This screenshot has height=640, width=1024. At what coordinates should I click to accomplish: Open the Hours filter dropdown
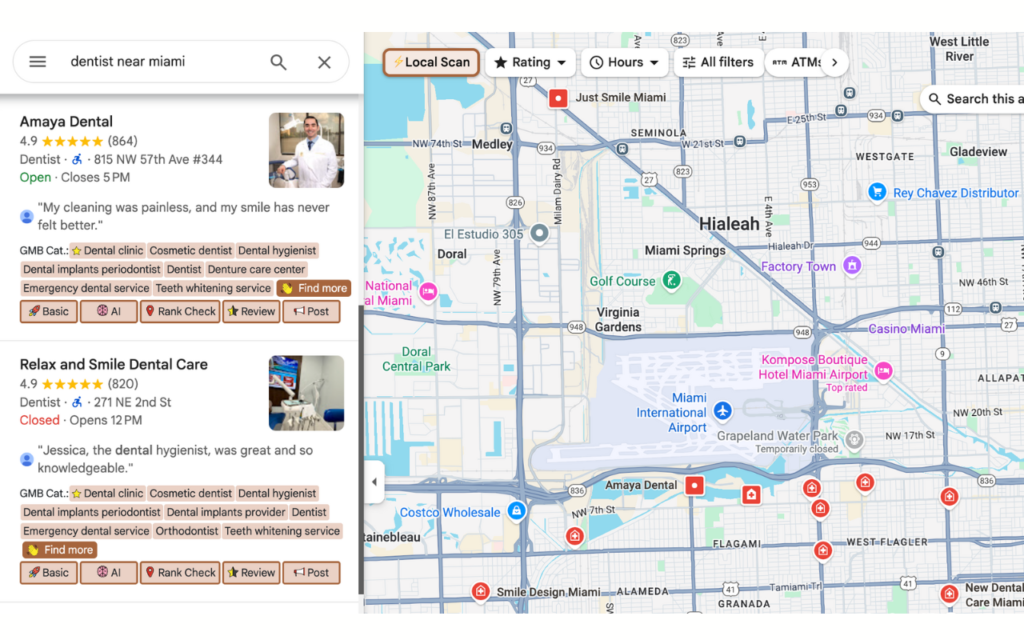[x=624, y=62]
